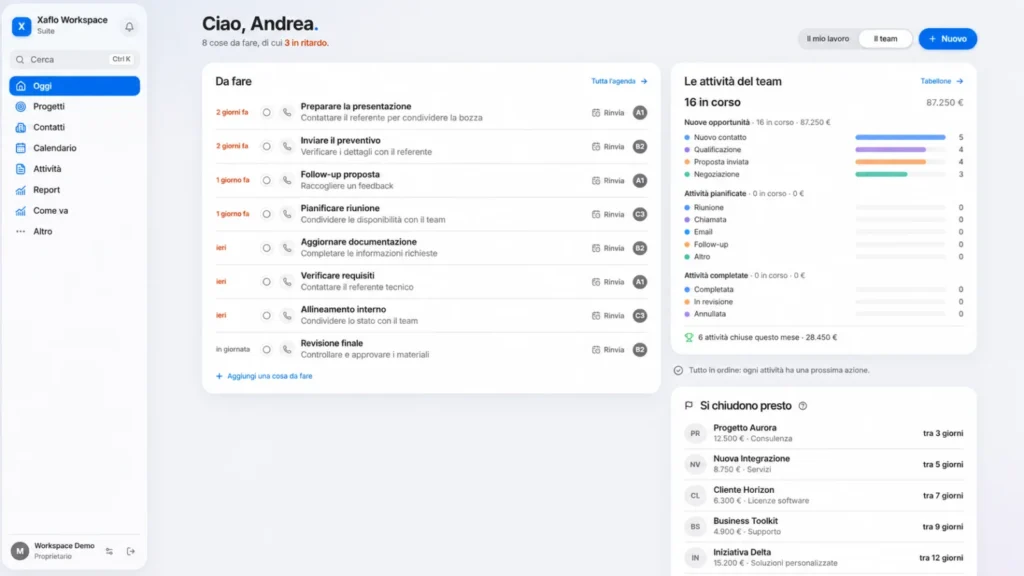
Task: Open Progetti in the sidebar
Action: pyautogui.click(x=74, y=106)
